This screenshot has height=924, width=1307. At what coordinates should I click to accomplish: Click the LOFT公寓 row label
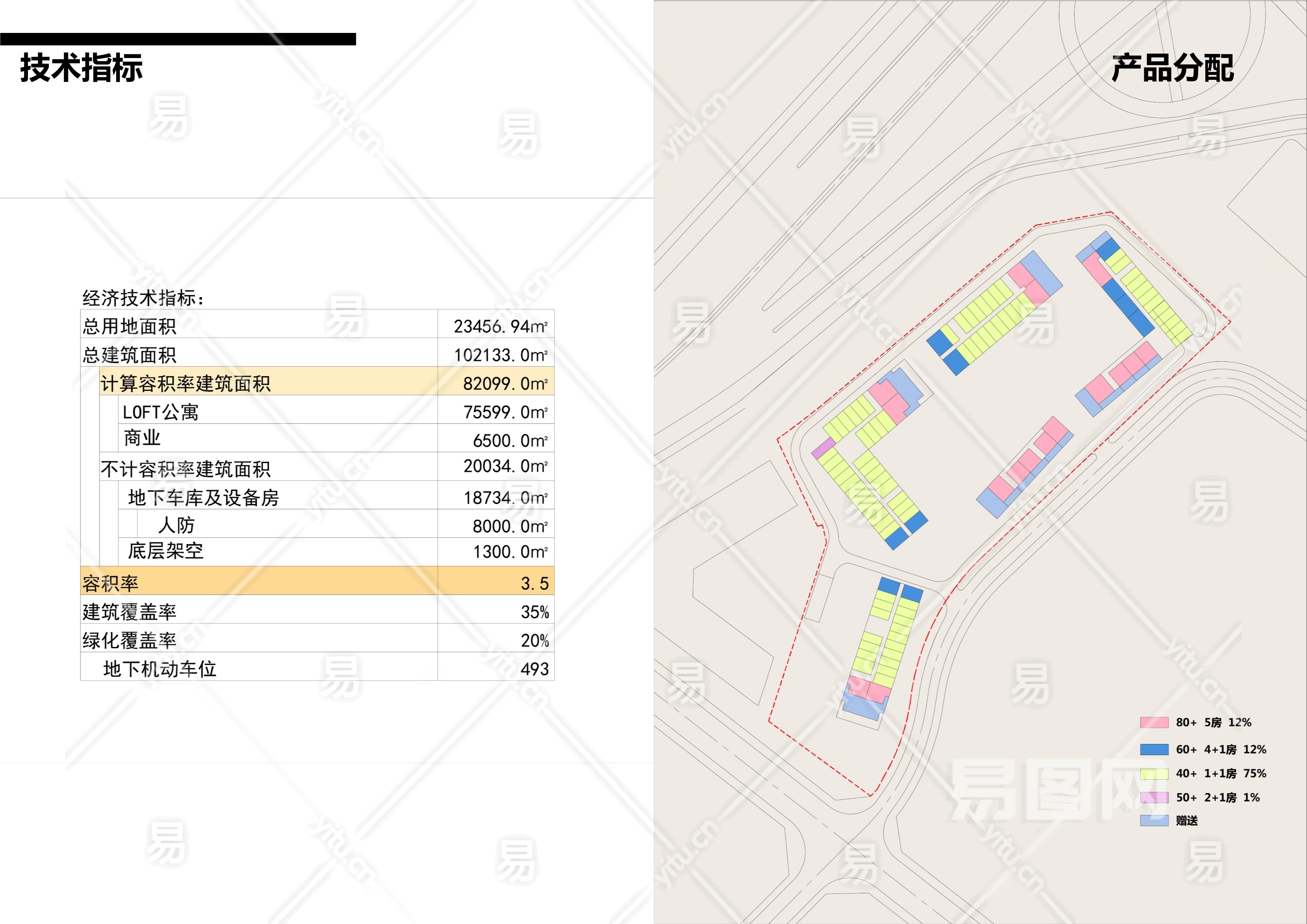(x=161, y=412)
